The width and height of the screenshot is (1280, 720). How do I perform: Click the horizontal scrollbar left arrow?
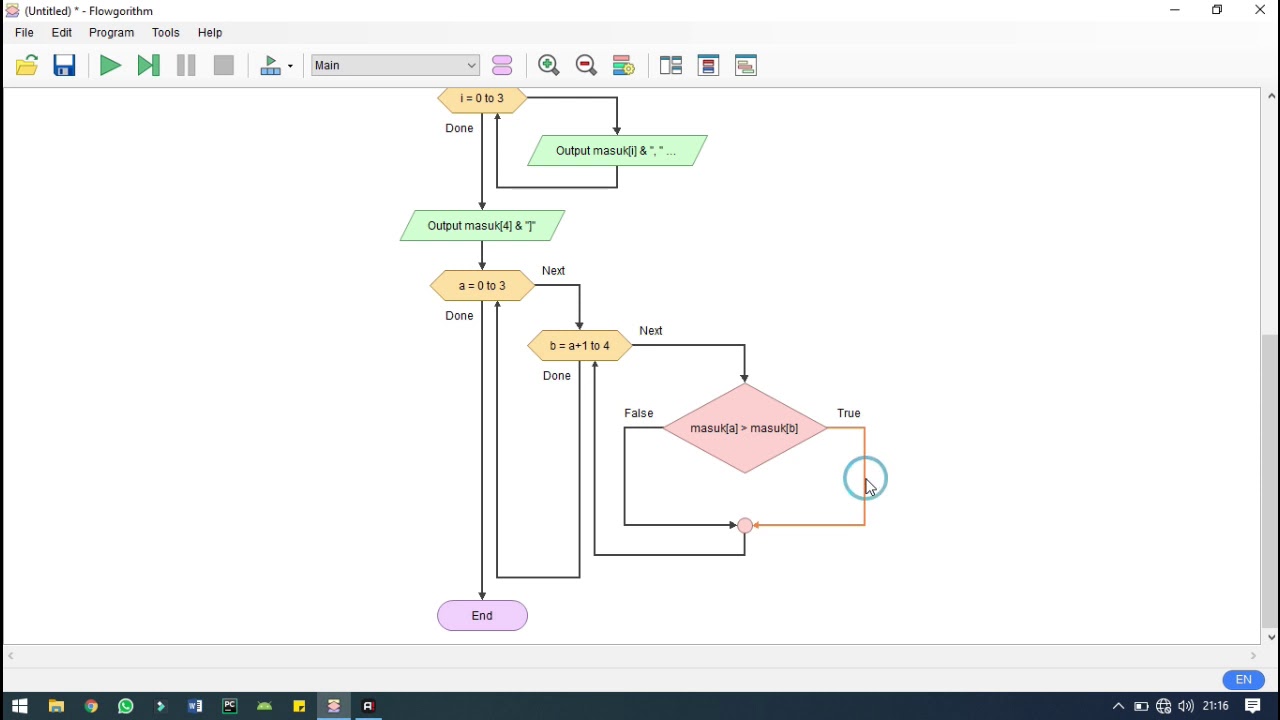click(11, 656)
